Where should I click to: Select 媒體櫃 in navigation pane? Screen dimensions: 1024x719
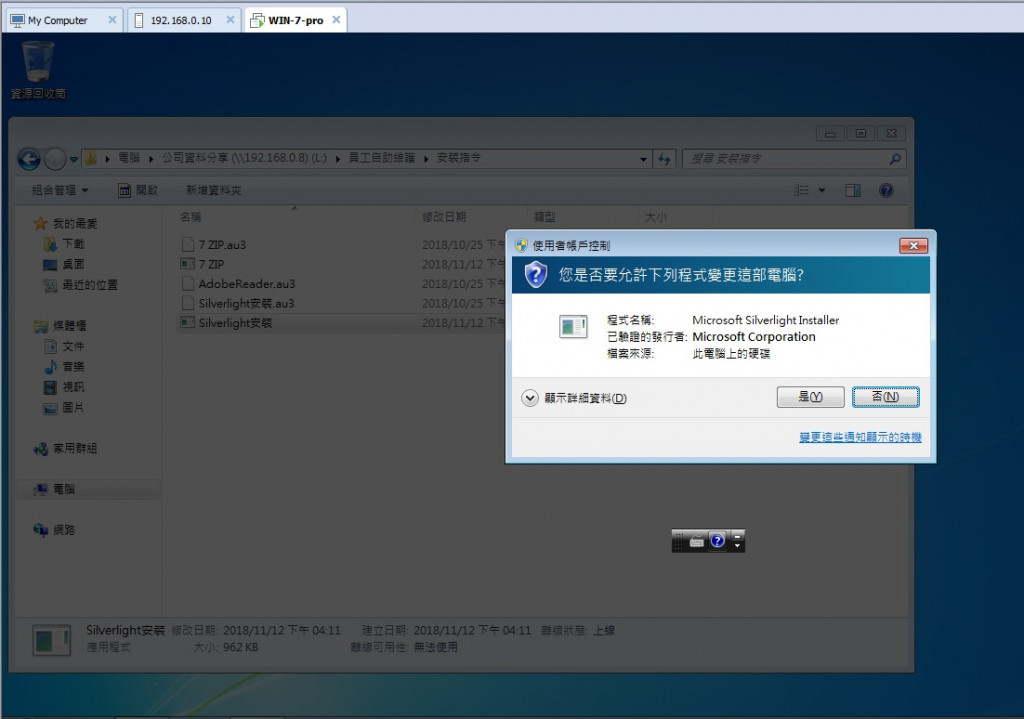point(59,325)
